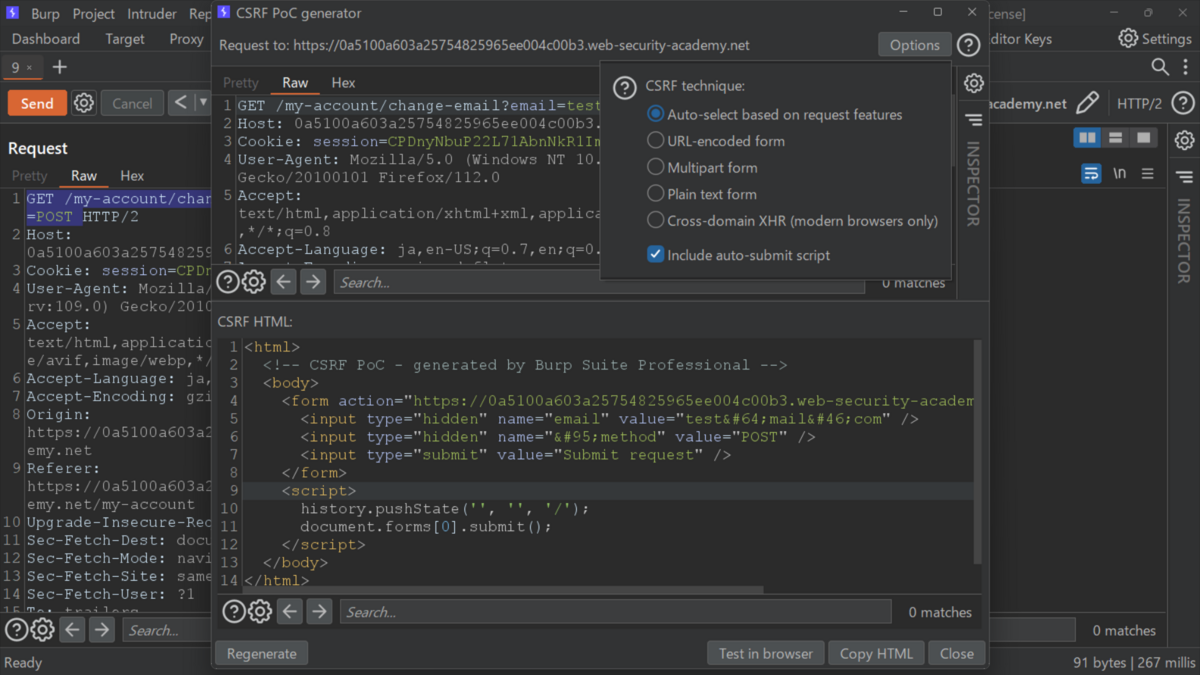Click Inspector list icon in CSRF dialog
1200x675 pixels.
tap(973, 120)
